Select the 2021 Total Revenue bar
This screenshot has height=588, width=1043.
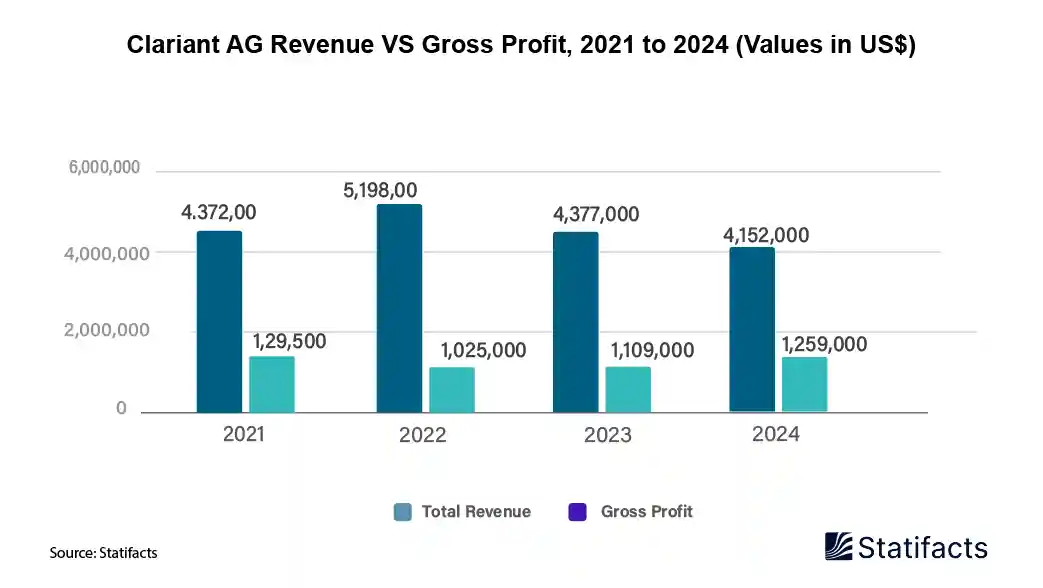tap(220, 322)
